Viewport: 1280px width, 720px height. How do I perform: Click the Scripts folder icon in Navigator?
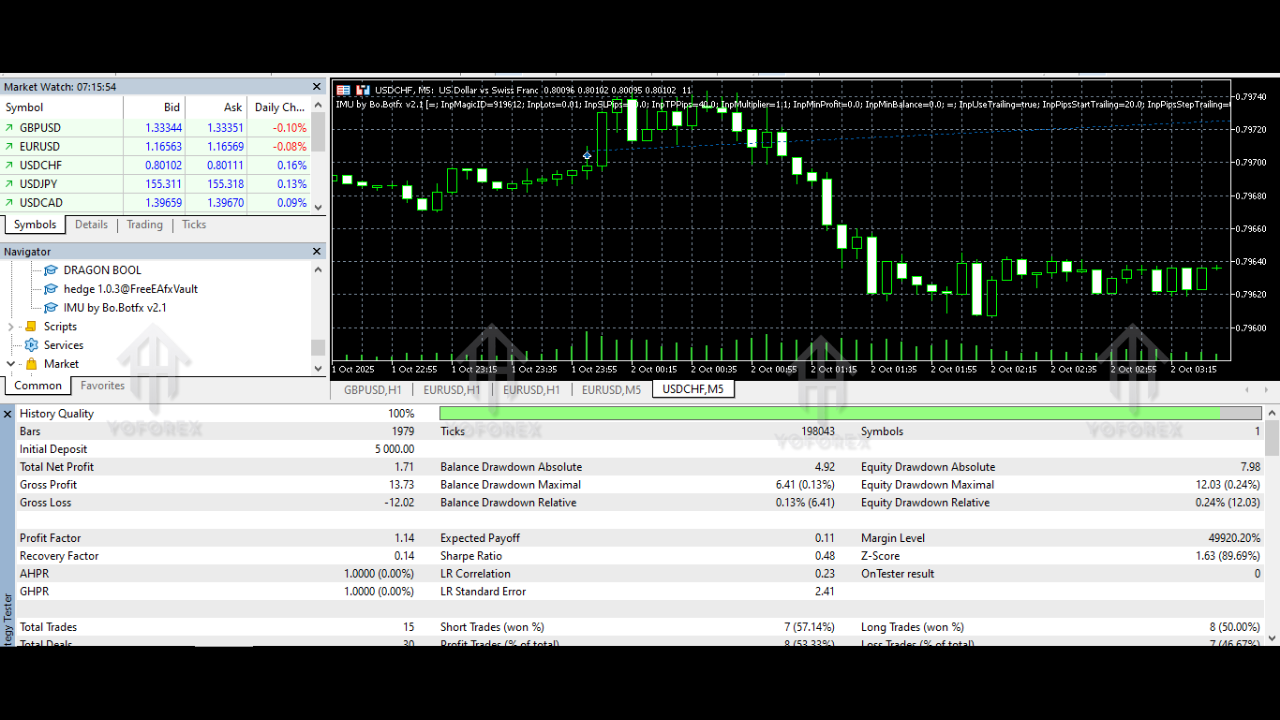coord(31,327)
